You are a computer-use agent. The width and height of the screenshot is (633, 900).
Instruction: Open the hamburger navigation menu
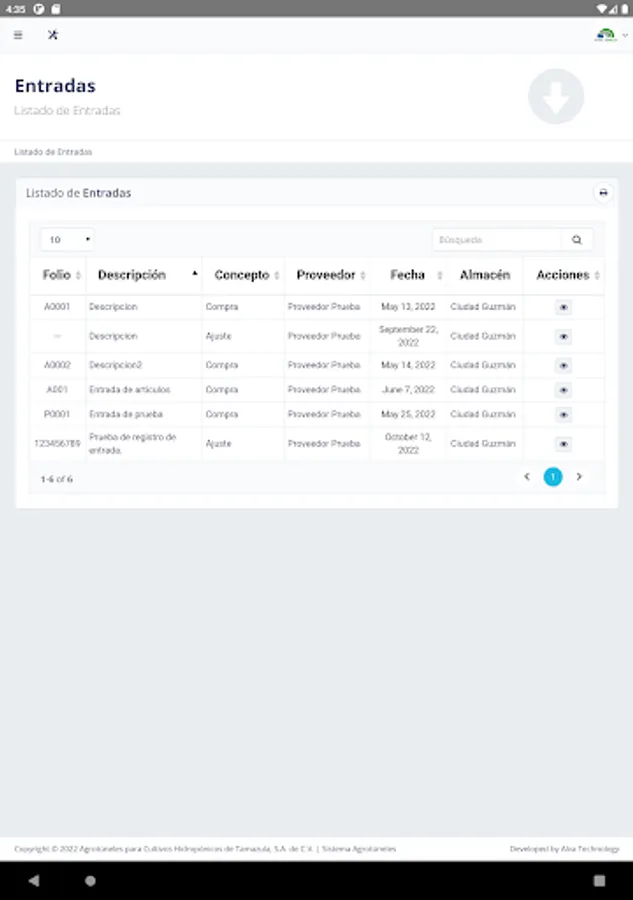(18, 35)
